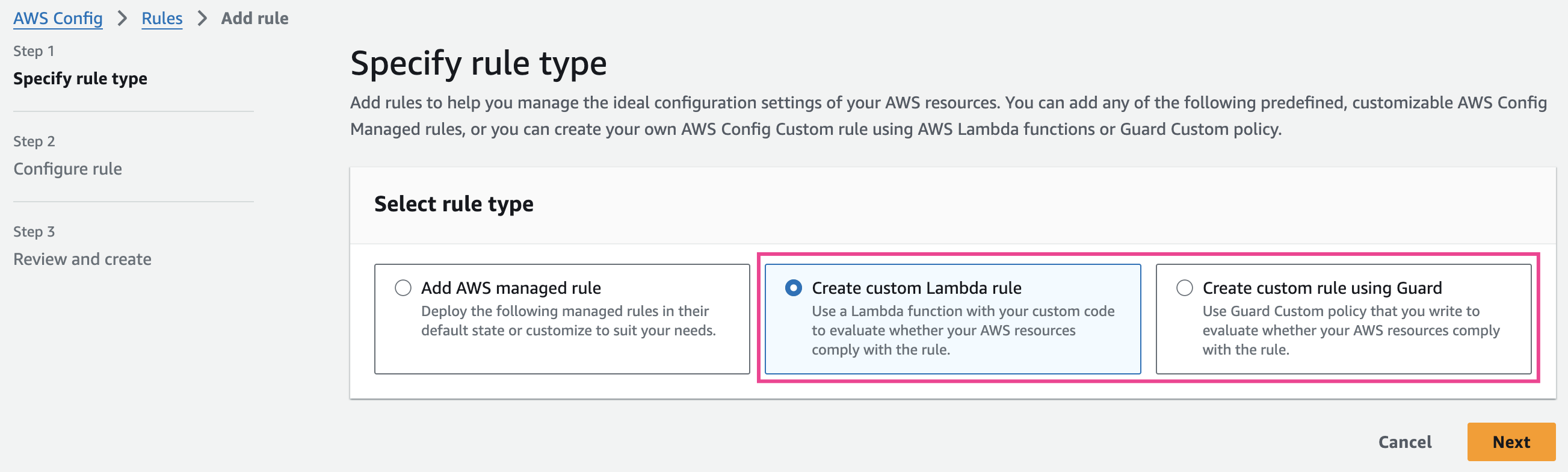
Task: Cancel adding the rule
Action: pyautogui.click(x=1404, y=441)
